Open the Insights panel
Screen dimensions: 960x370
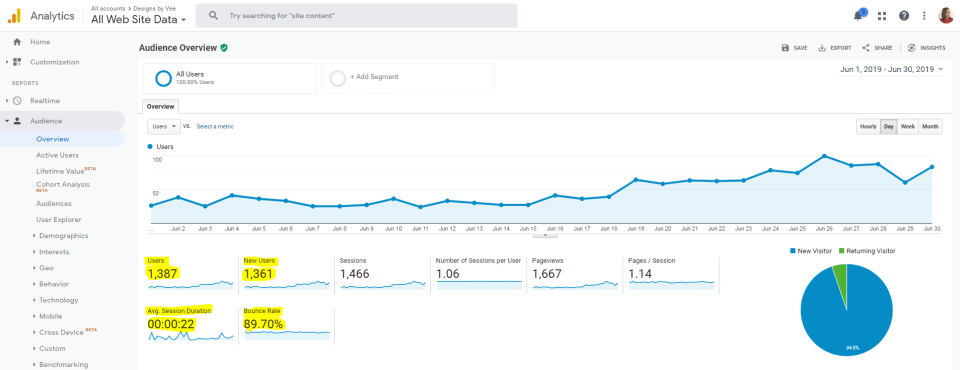[926, 48]
